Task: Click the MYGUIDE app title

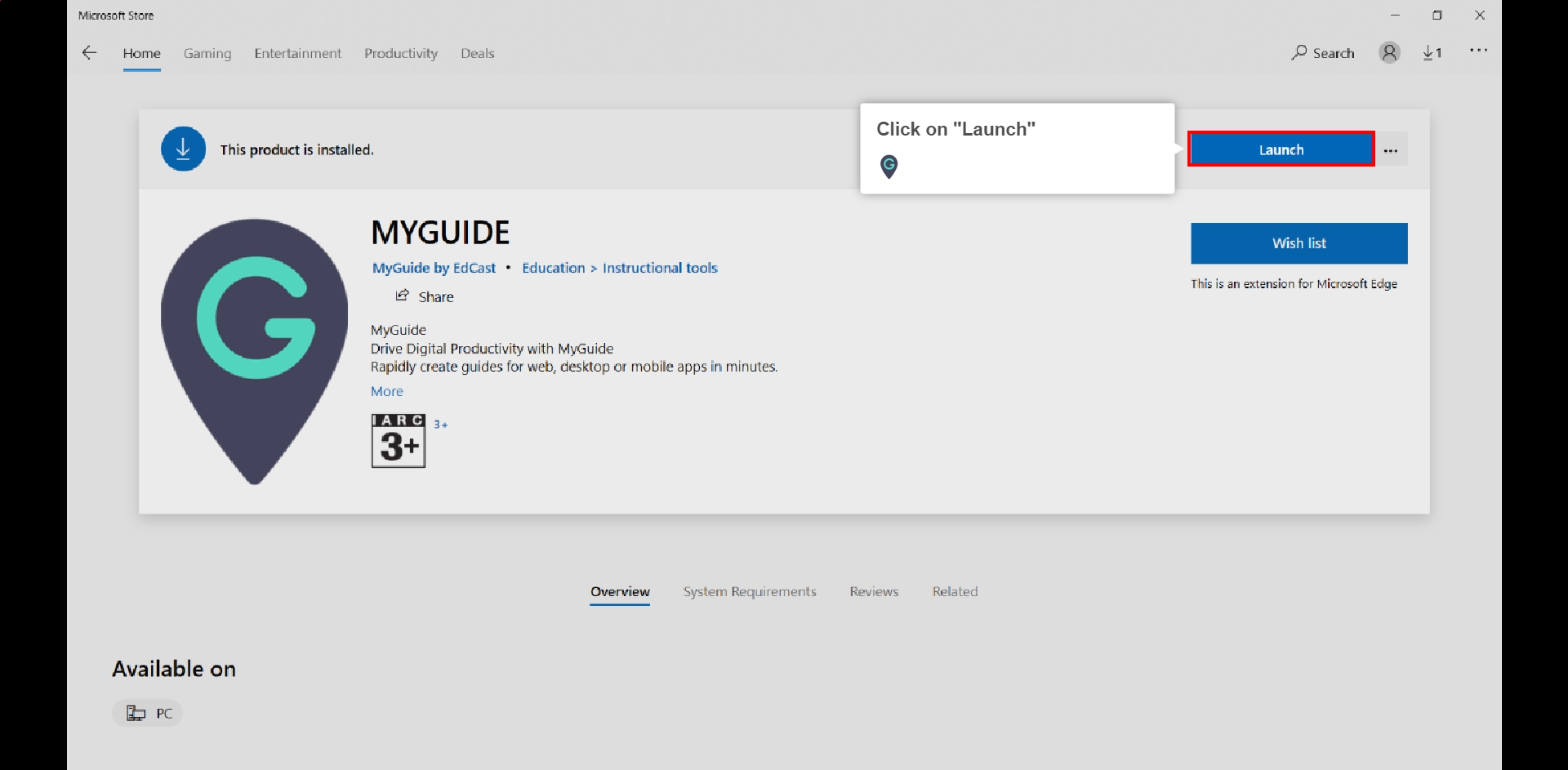Action: point(440,233)
